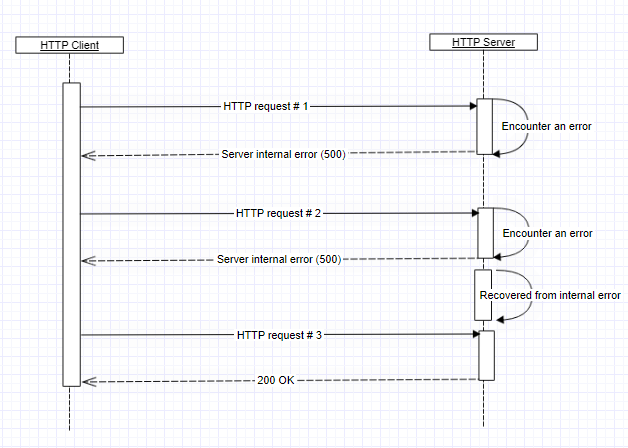Click the 200 OK response label

click(x=276, y=380)
